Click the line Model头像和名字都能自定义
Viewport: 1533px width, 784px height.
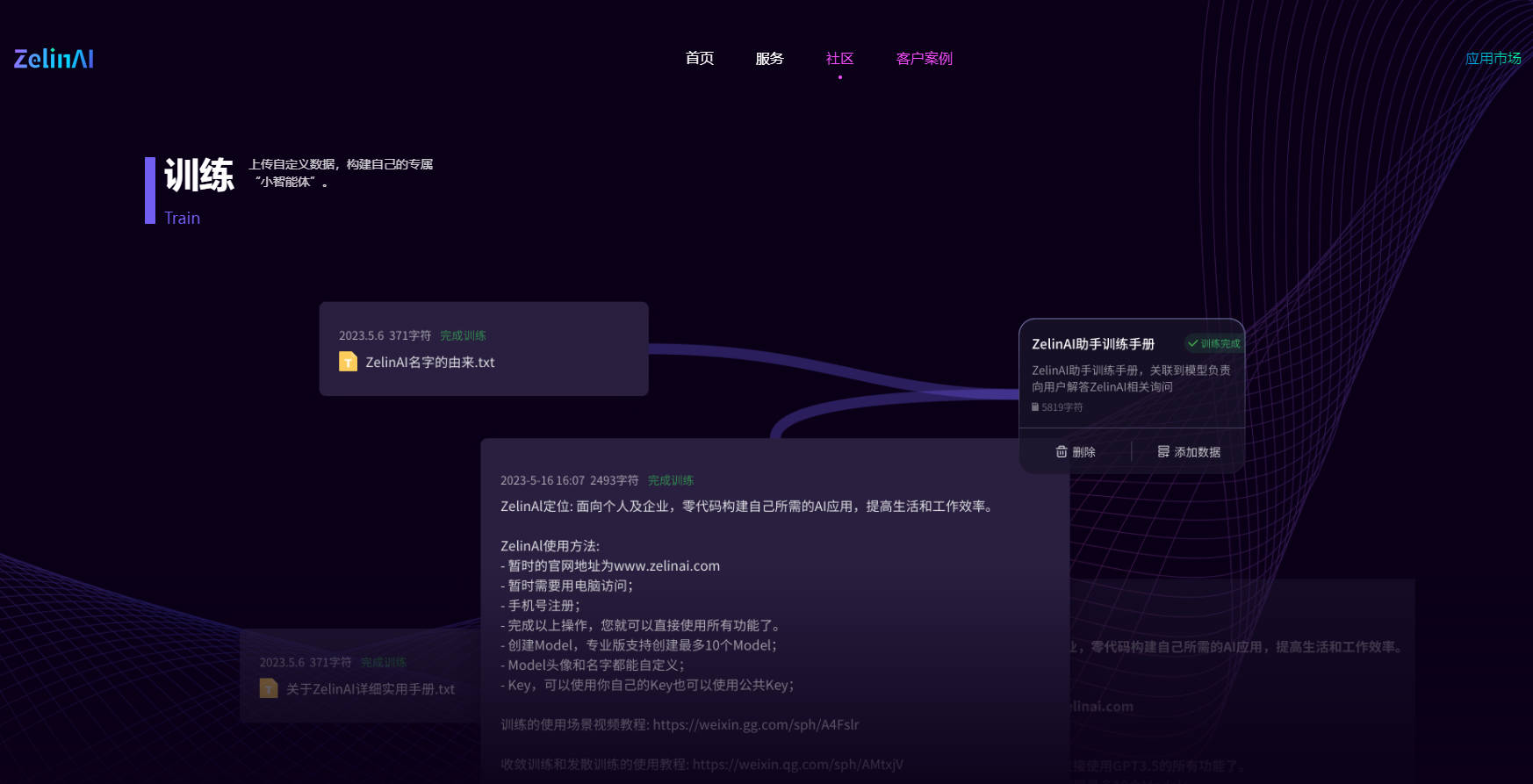tap(593, 665)
